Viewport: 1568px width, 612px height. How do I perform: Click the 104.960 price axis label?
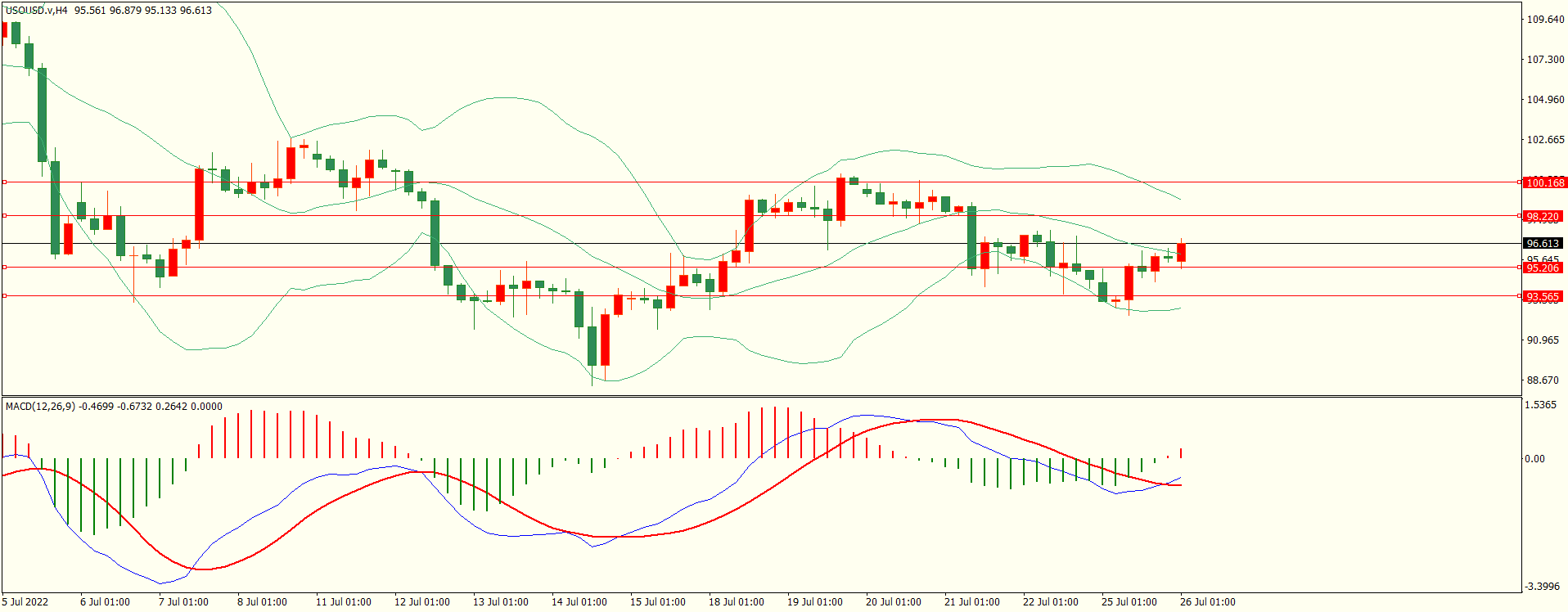pyautogui.click(x=1545, y=100)
